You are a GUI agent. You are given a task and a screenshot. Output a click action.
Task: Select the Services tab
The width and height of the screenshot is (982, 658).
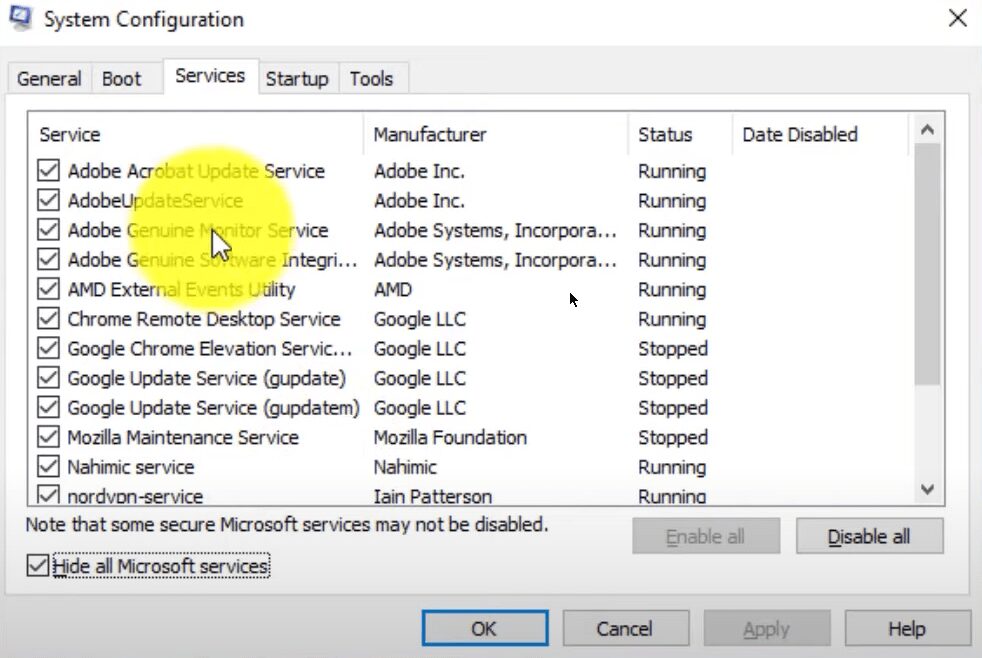pos(210,76)
